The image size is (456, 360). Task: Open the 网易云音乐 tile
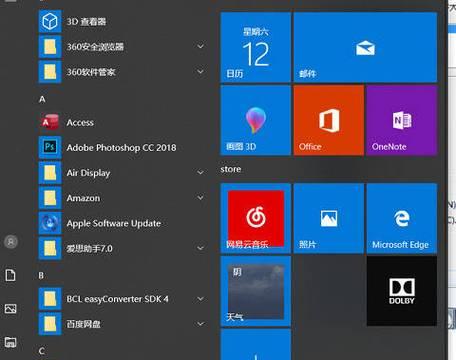(x=255, y=218)
